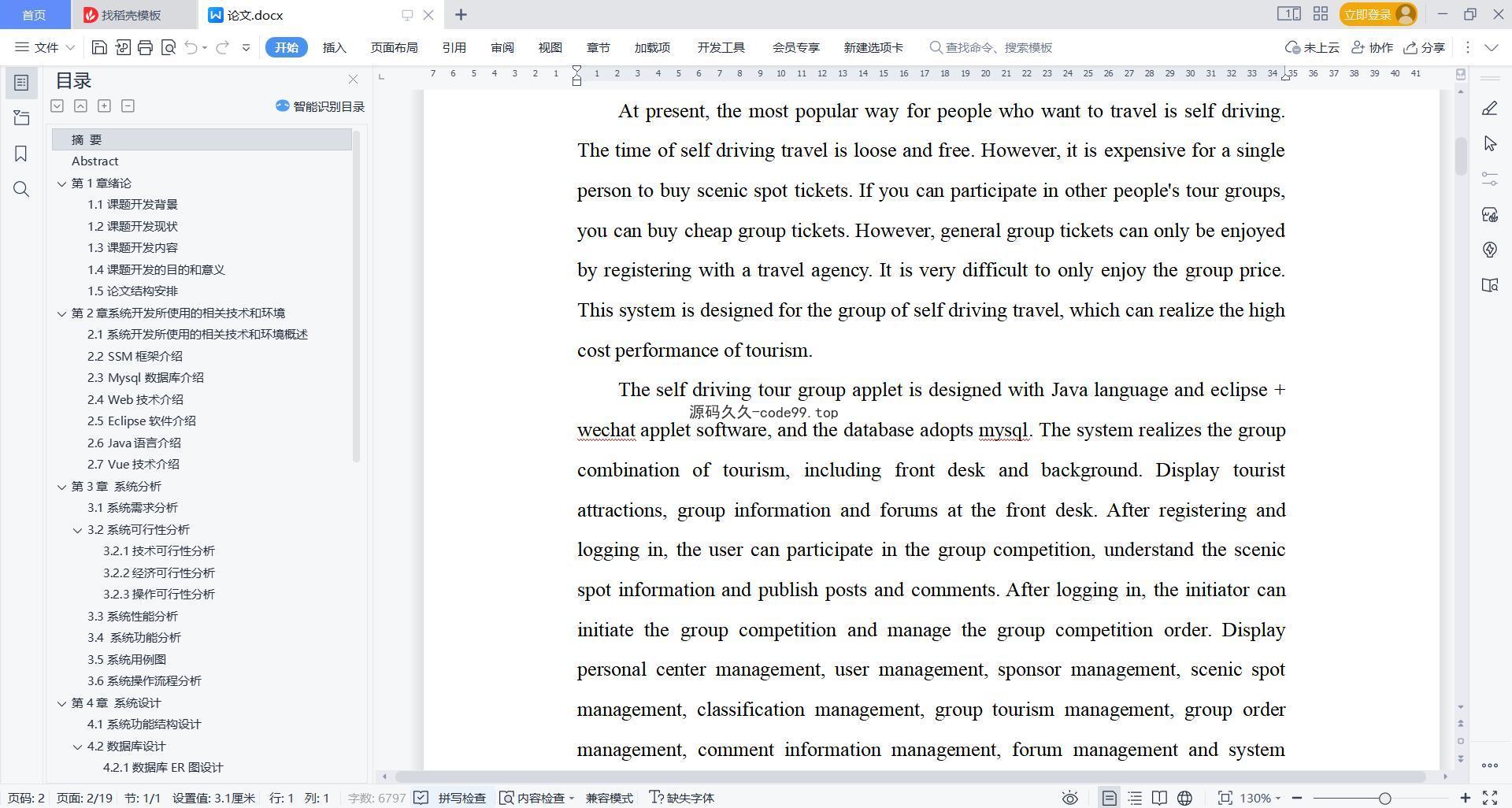Click 缺失字体 in status bar
The width and height of the screenshot is (1512, 808).
point(681,798)
